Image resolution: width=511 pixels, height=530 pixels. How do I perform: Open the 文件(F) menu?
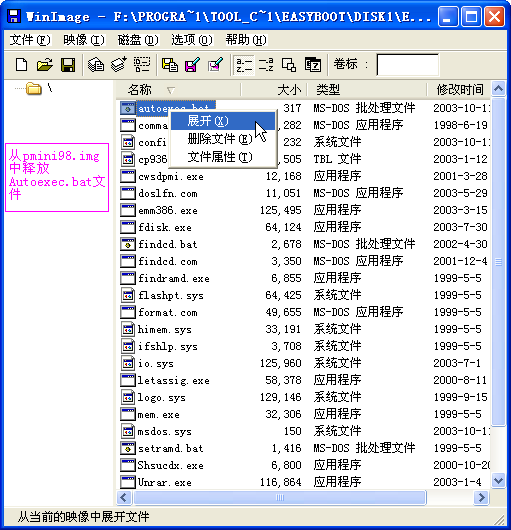tap(30, 40)
